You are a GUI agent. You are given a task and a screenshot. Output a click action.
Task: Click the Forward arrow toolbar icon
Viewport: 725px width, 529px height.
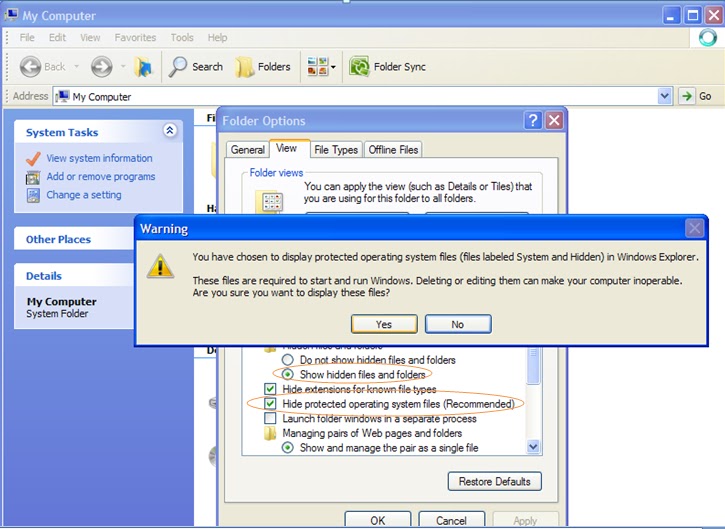(101, 67)
